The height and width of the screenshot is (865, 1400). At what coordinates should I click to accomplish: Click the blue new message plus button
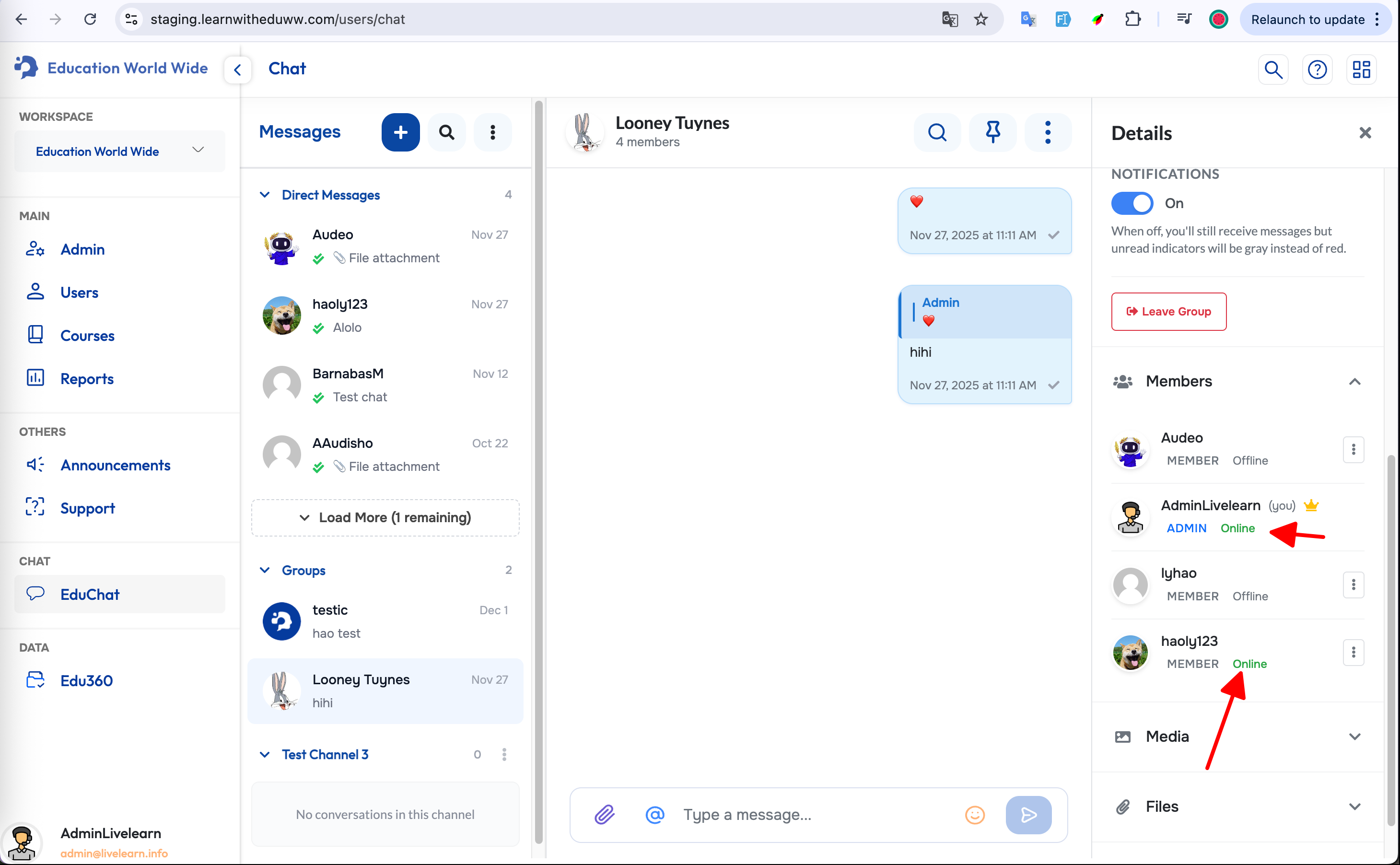click(x=400, y=132)
